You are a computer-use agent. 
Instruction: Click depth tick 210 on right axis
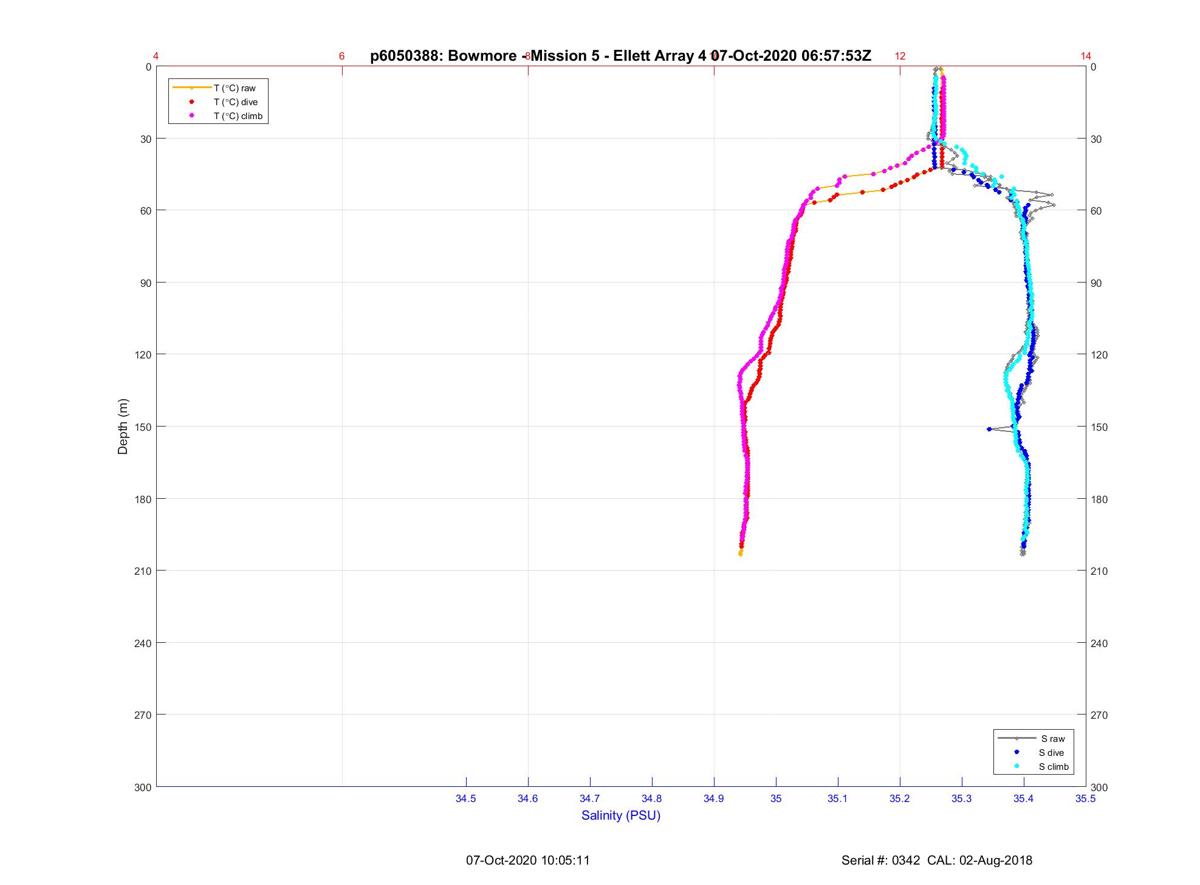(1100, 571)
